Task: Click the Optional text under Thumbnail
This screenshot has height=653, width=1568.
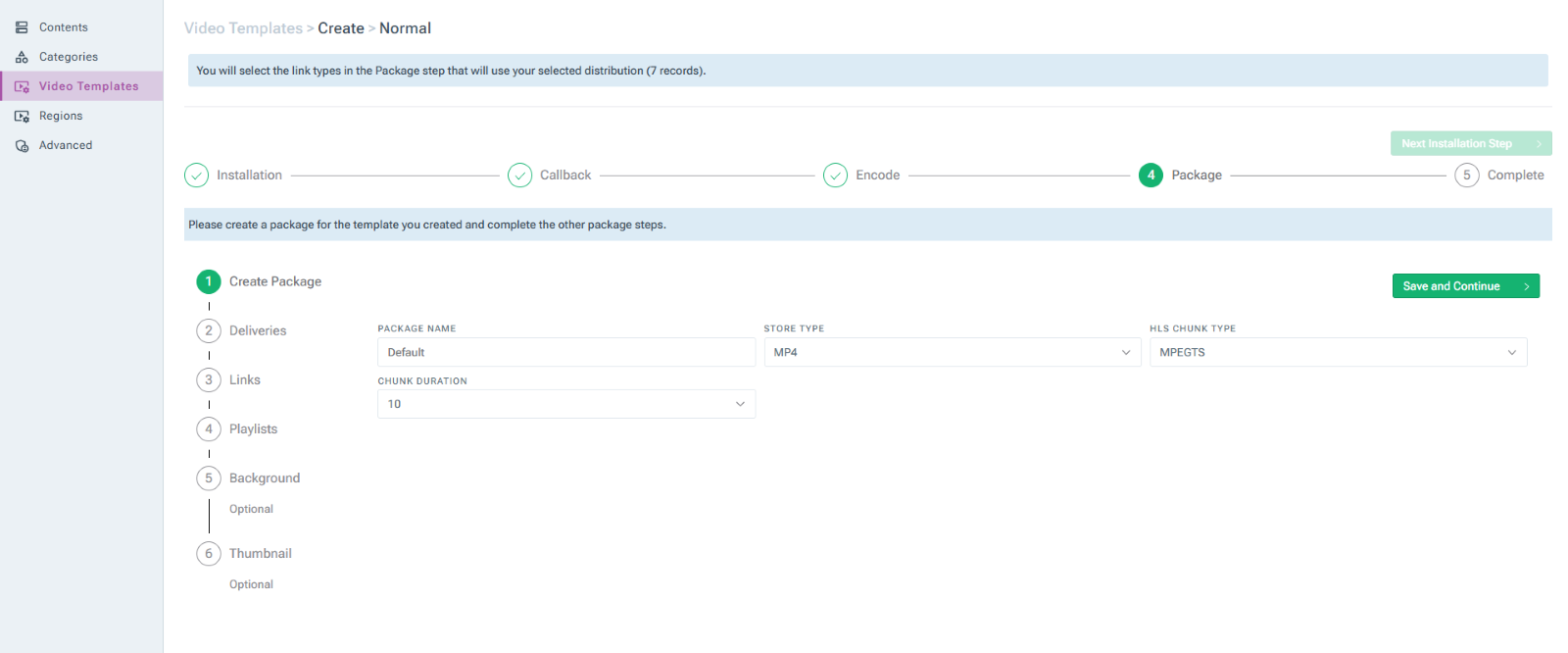Action: (251, 584)
